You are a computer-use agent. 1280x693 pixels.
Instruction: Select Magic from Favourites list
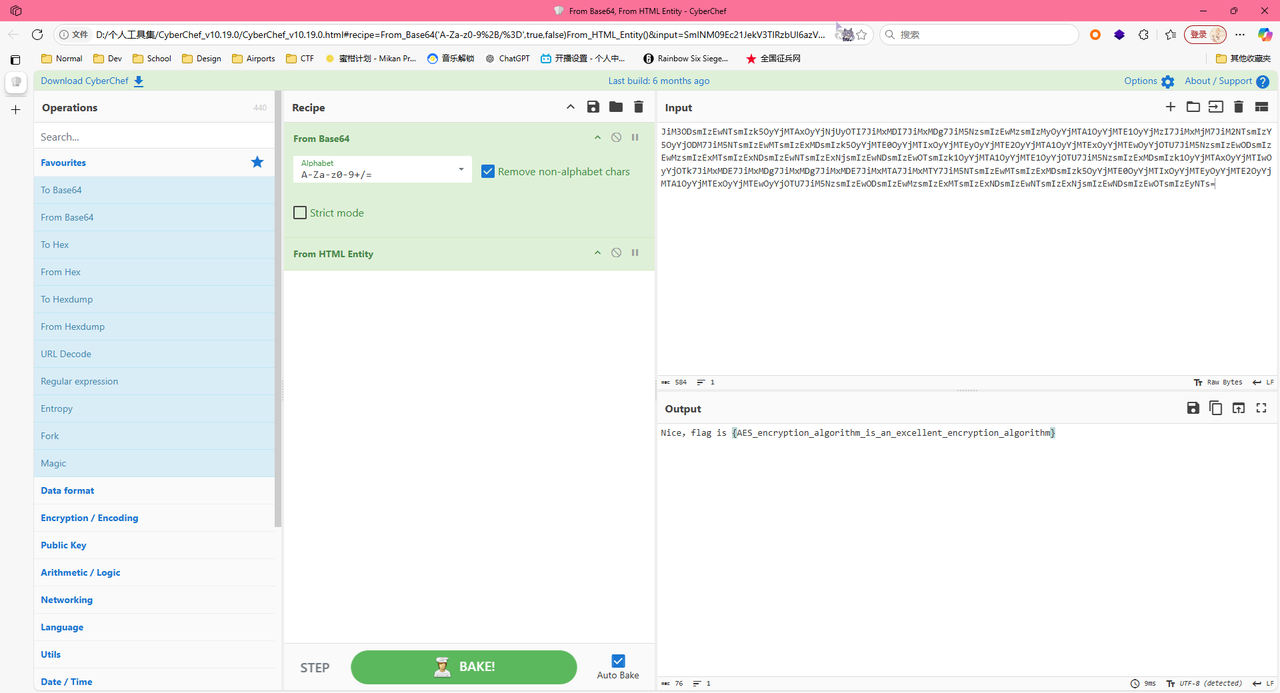click(x=54, y=463)
